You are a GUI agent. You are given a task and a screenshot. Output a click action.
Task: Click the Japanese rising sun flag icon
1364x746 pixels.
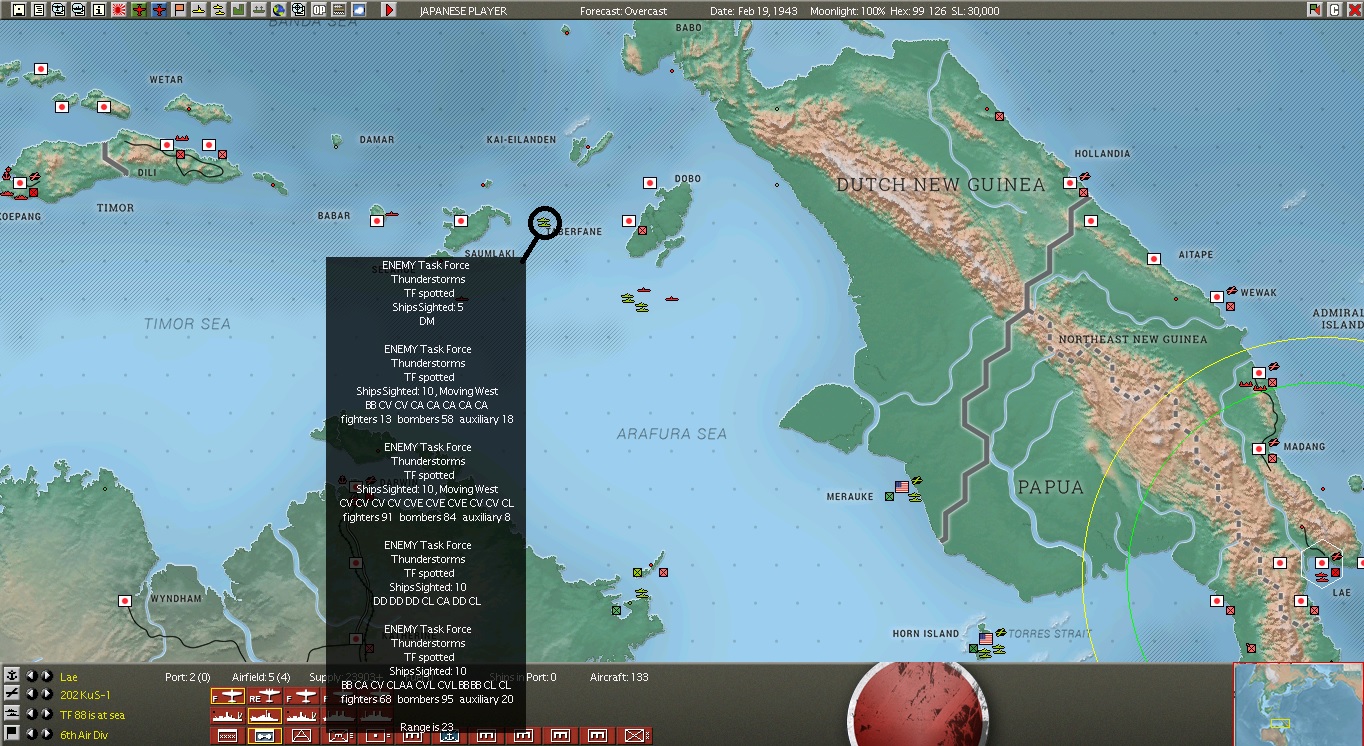119,10
